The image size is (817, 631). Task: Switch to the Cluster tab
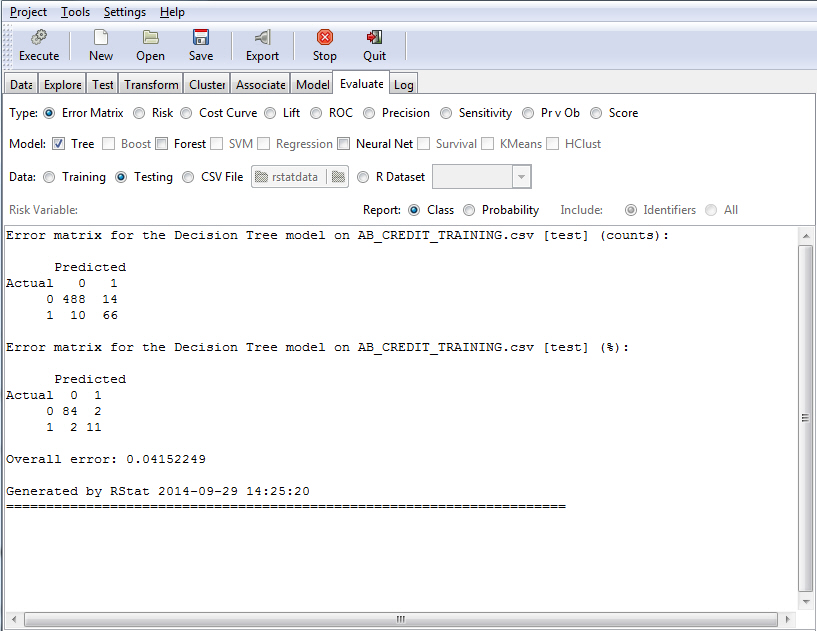click(207, 84)
